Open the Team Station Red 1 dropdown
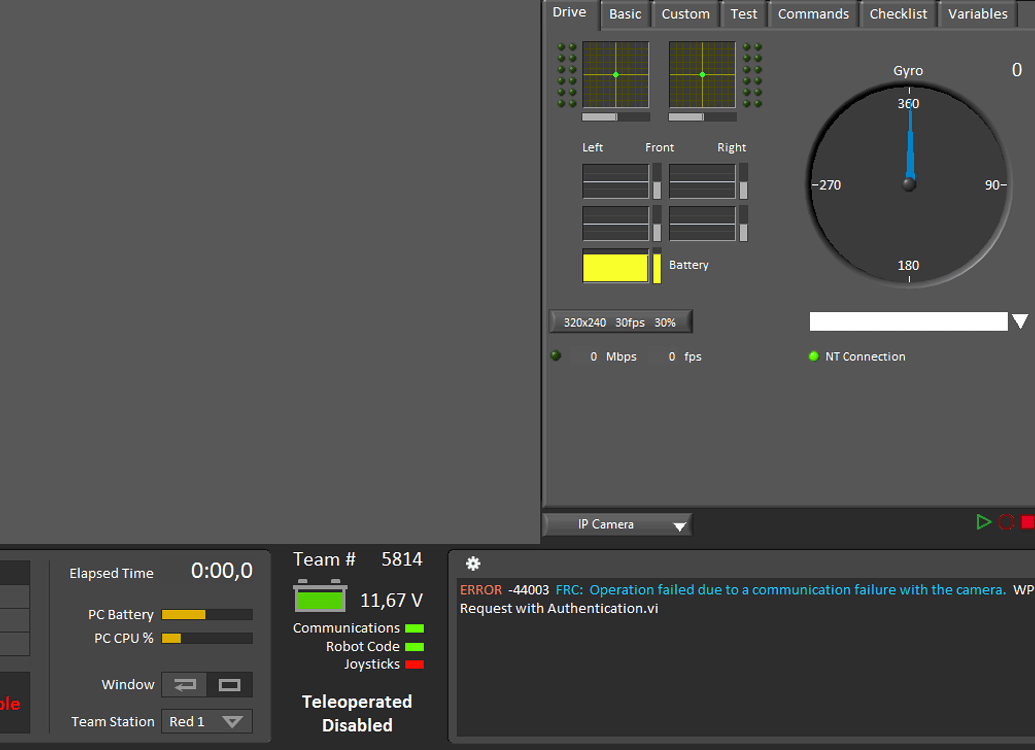 (207, 722)
